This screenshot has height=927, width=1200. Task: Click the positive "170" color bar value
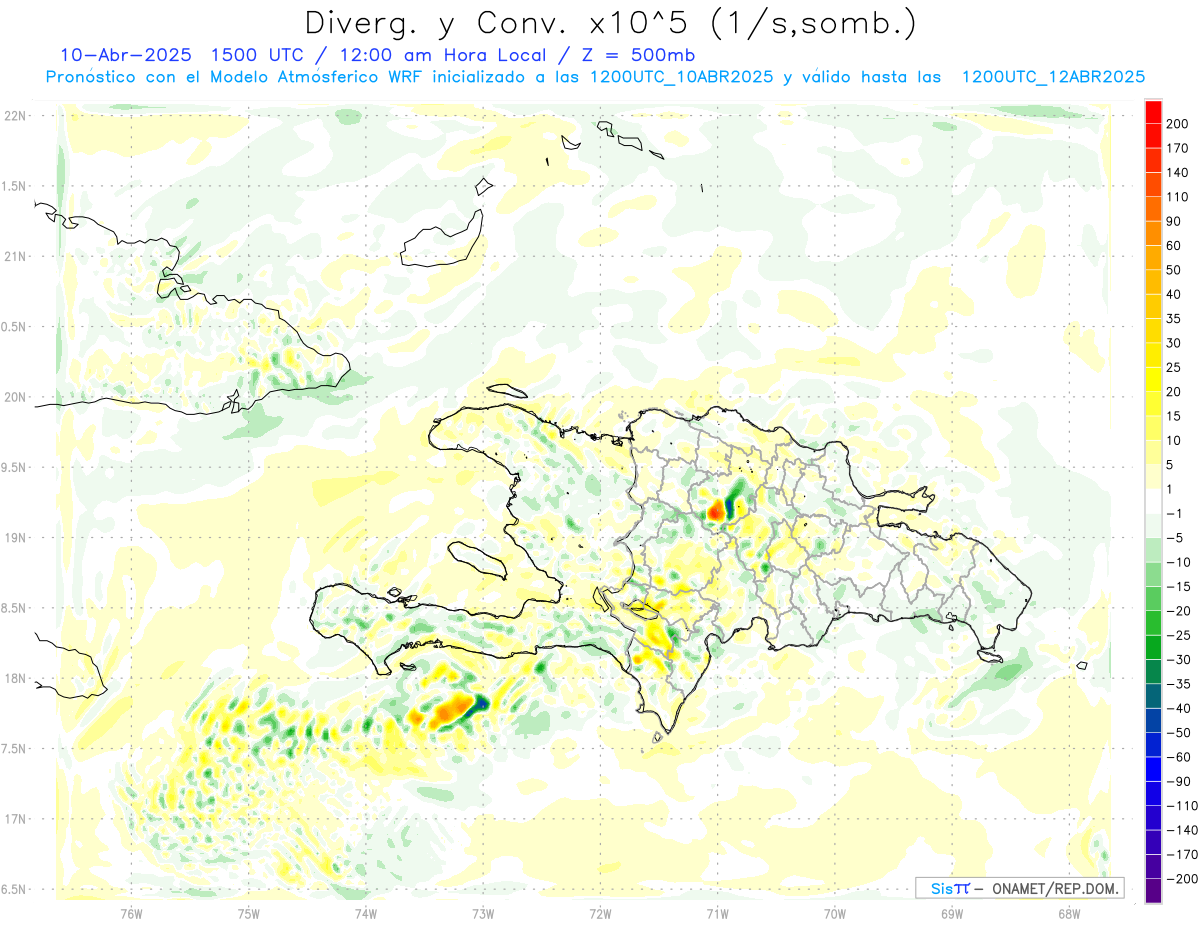(x=1177, y=148)
